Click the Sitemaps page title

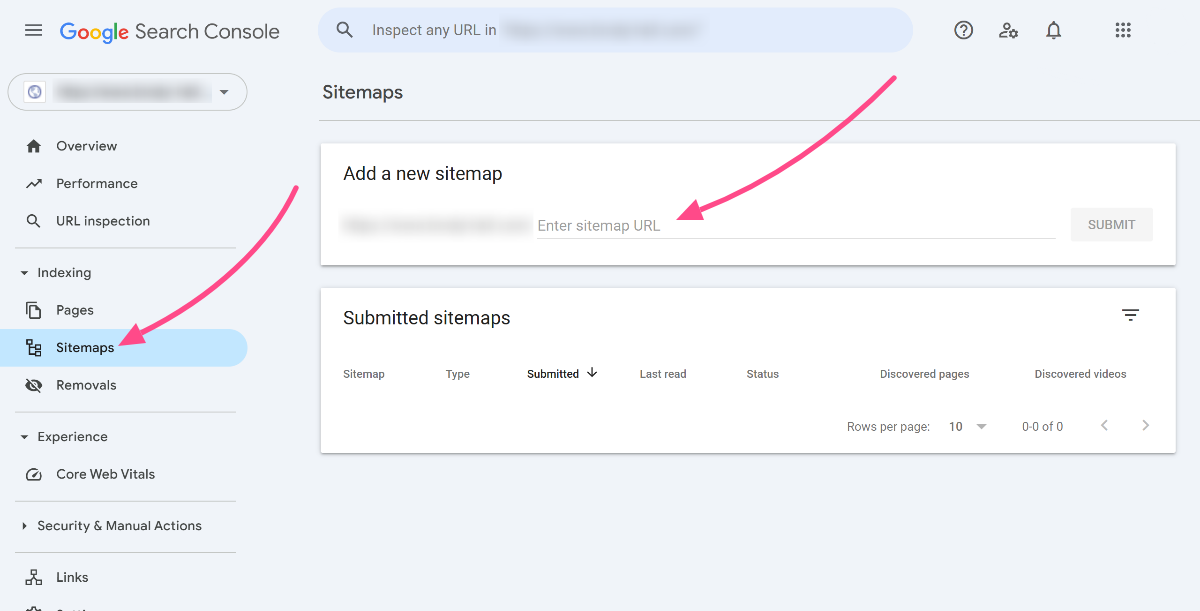pyautogui.click(x=363, y=92)
